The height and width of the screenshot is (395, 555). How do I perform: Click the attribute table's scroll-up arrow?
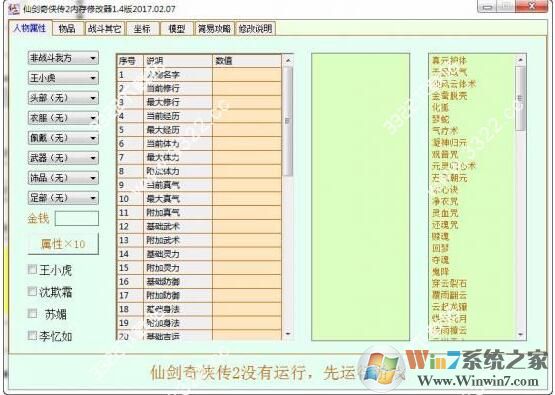click(x=288, y=61)
